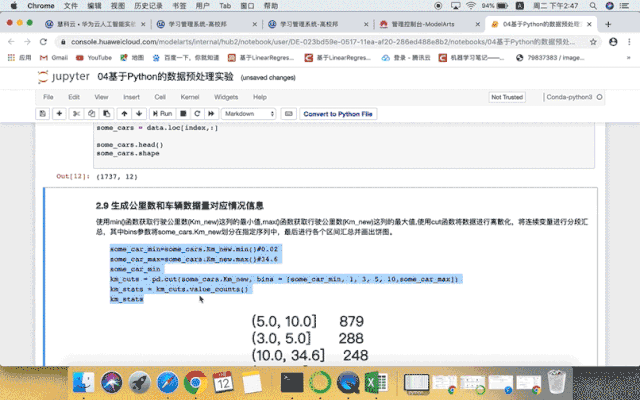The width and height of the screenshot is (640, 400).
Task: Open Safari from the Dock
Action: coord(167,383)
